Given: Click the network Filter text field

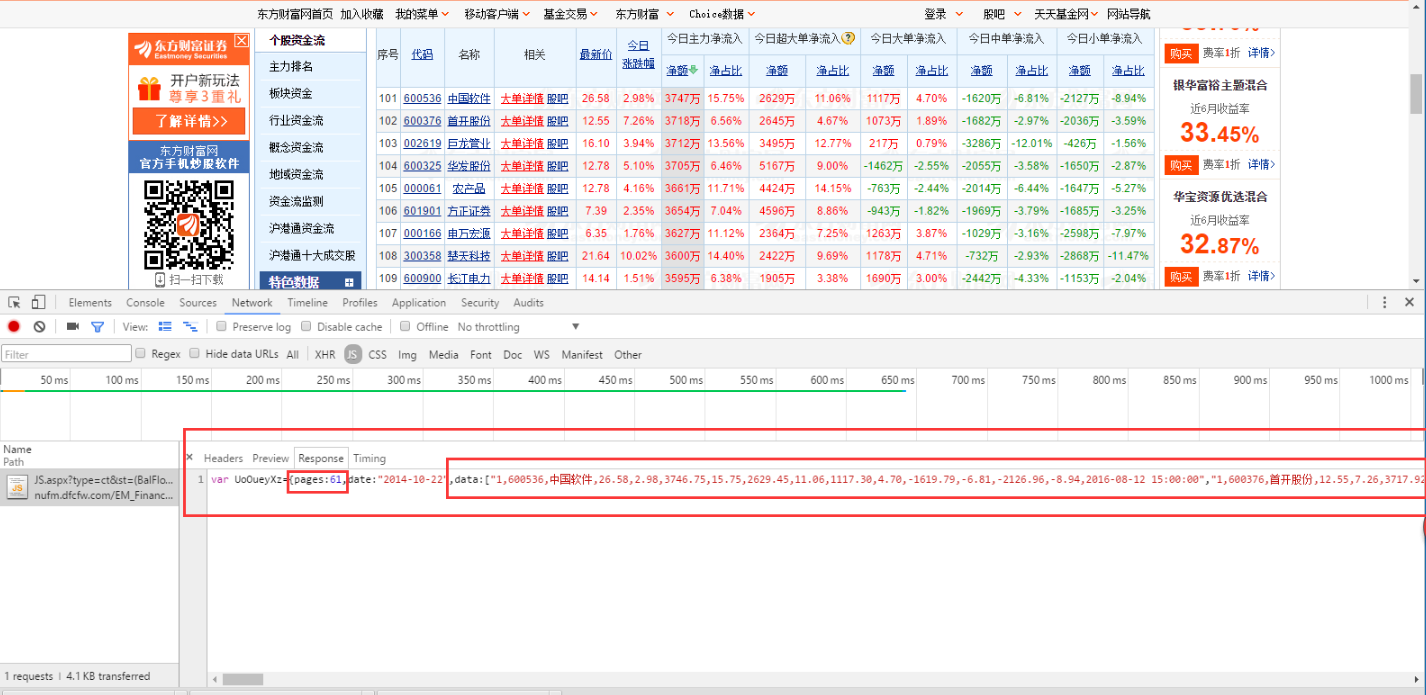Looking at the screenshot, I should (66, 354).
